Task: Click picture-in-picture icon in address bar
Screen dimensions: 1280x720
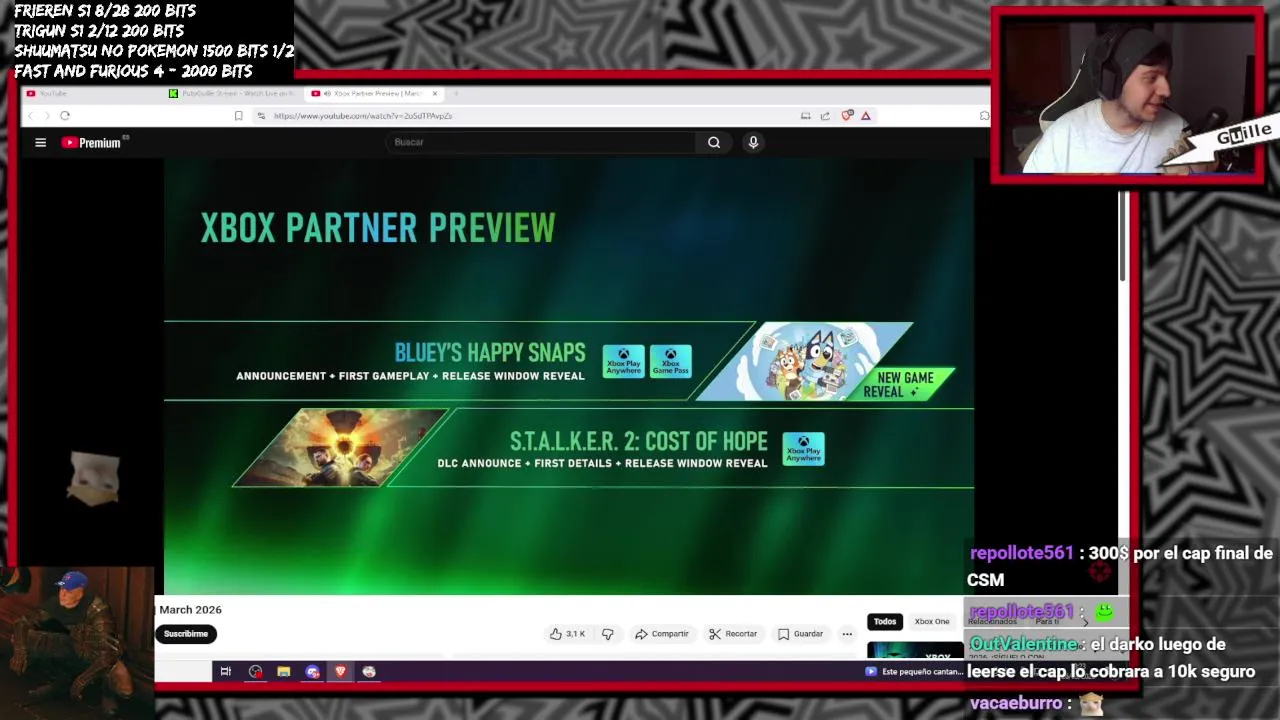Action: [x=805, y=116]
